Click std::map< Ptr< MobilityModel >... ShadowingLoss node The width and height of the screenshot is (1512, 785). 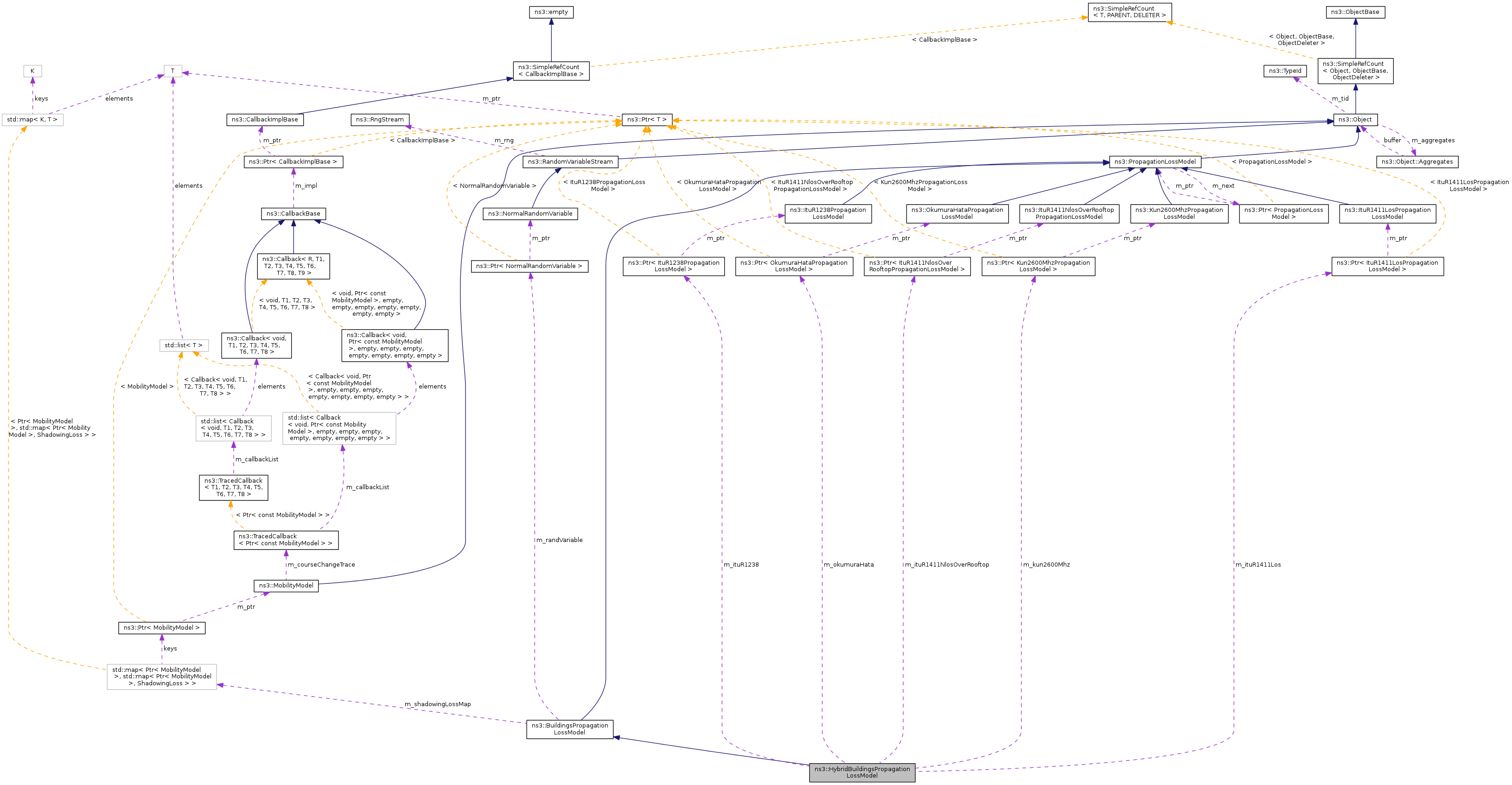[x=161, y=677]
